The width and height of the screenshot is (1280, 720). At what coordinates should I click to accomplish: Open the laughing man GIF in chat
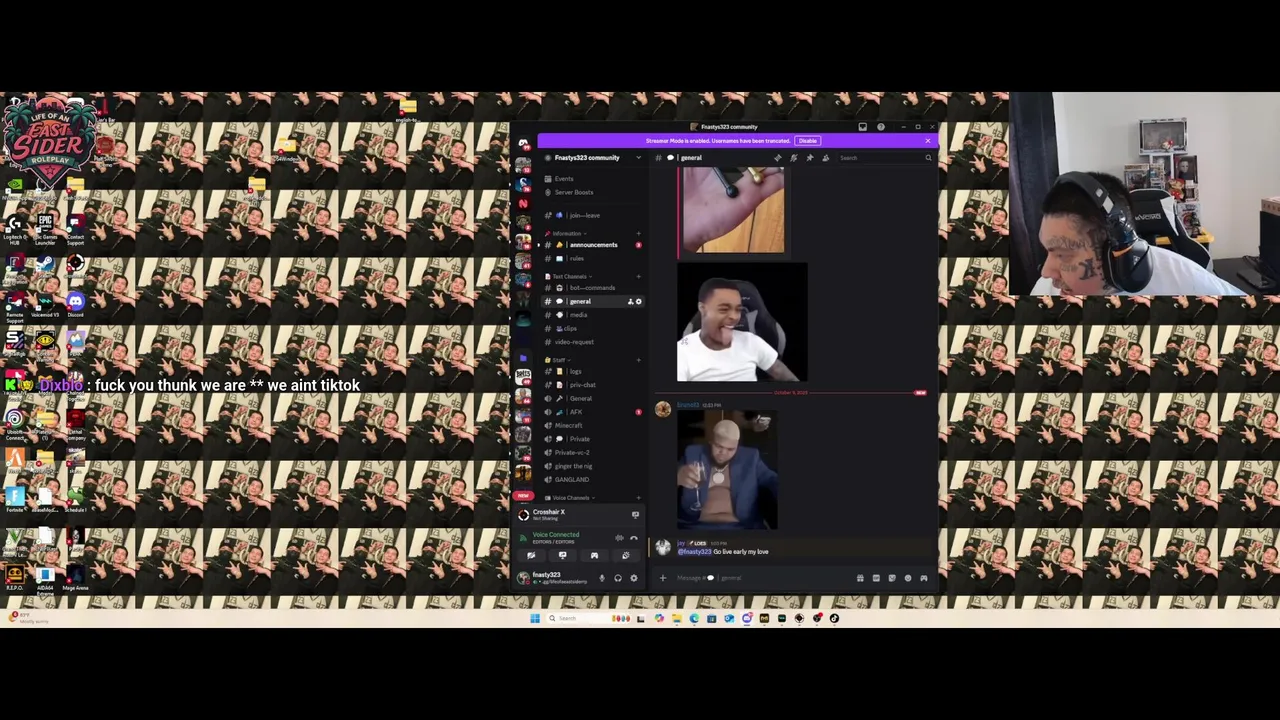click(x=742, y=322)
